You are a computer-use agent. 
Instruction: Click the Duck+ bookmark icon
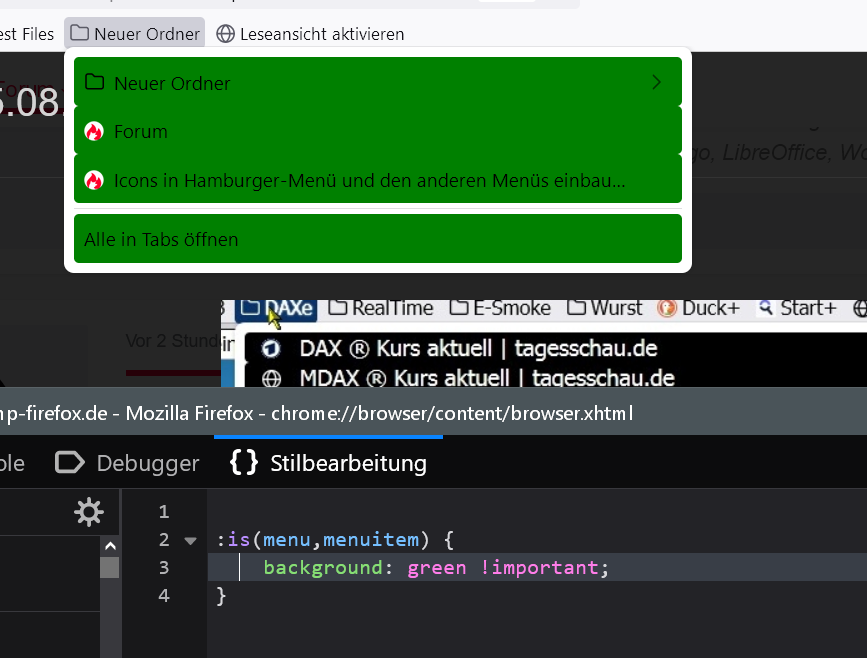[667, 308]
